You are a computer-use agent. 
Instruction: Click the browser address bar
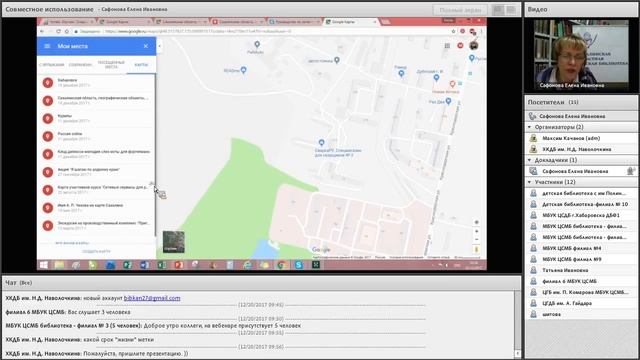[261, 31]
